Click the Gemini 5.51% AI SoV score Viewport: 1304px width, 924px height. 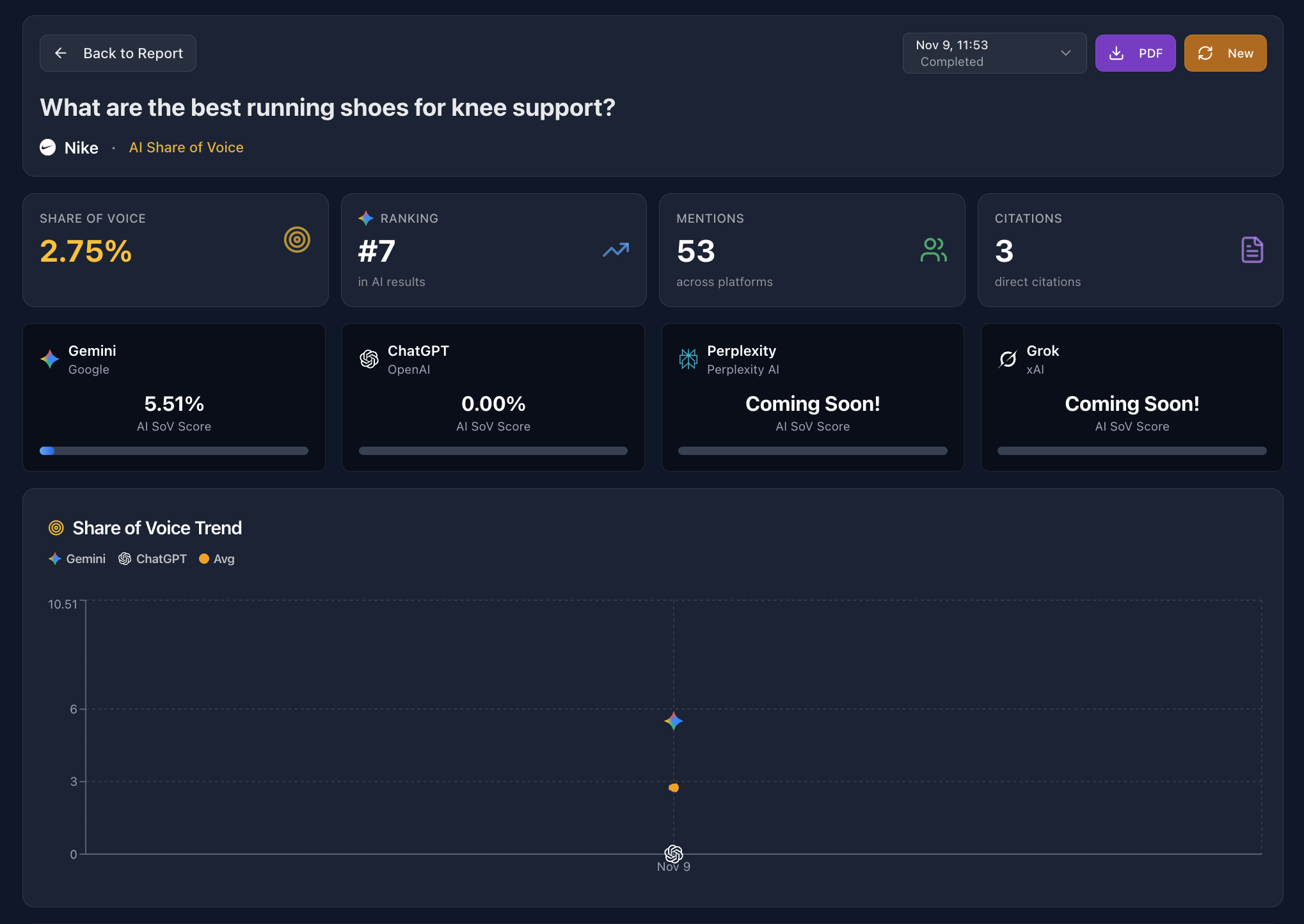(174, 404)
